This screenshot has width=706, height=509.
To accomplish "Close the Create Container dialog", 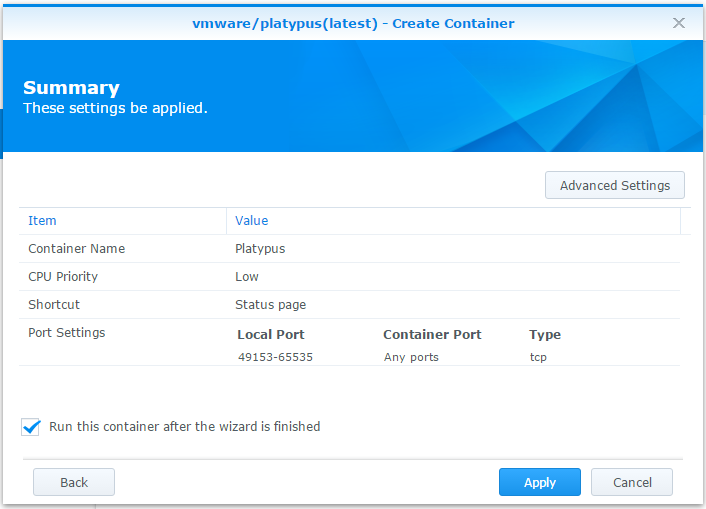I will [x=679, y=22].
